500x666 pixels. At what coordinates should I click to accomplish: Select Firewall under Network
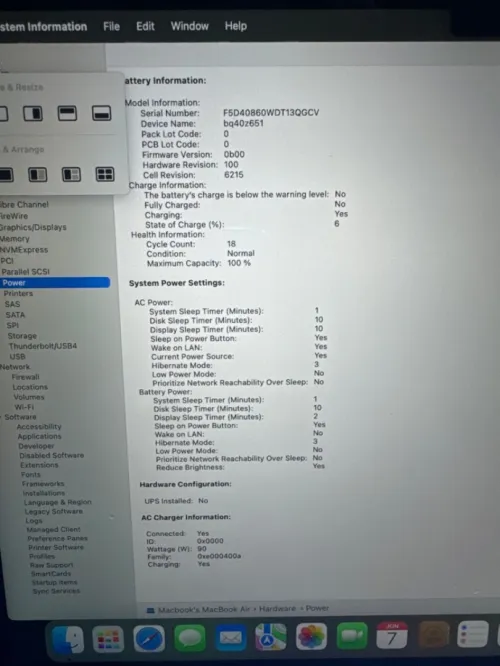pyautogui.click(x=25, y=377)
